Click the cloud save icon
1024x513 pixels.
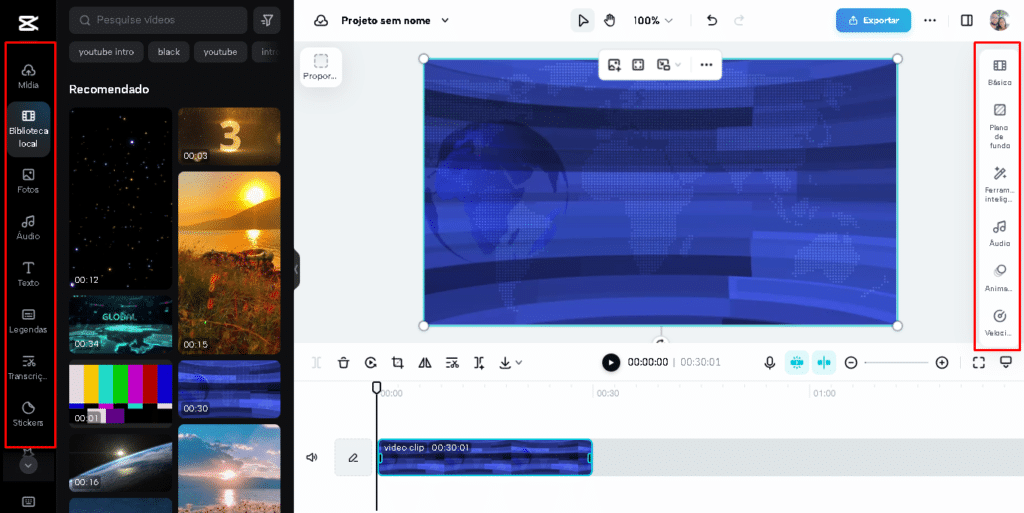pyautogui.click(x=321, y=20)
